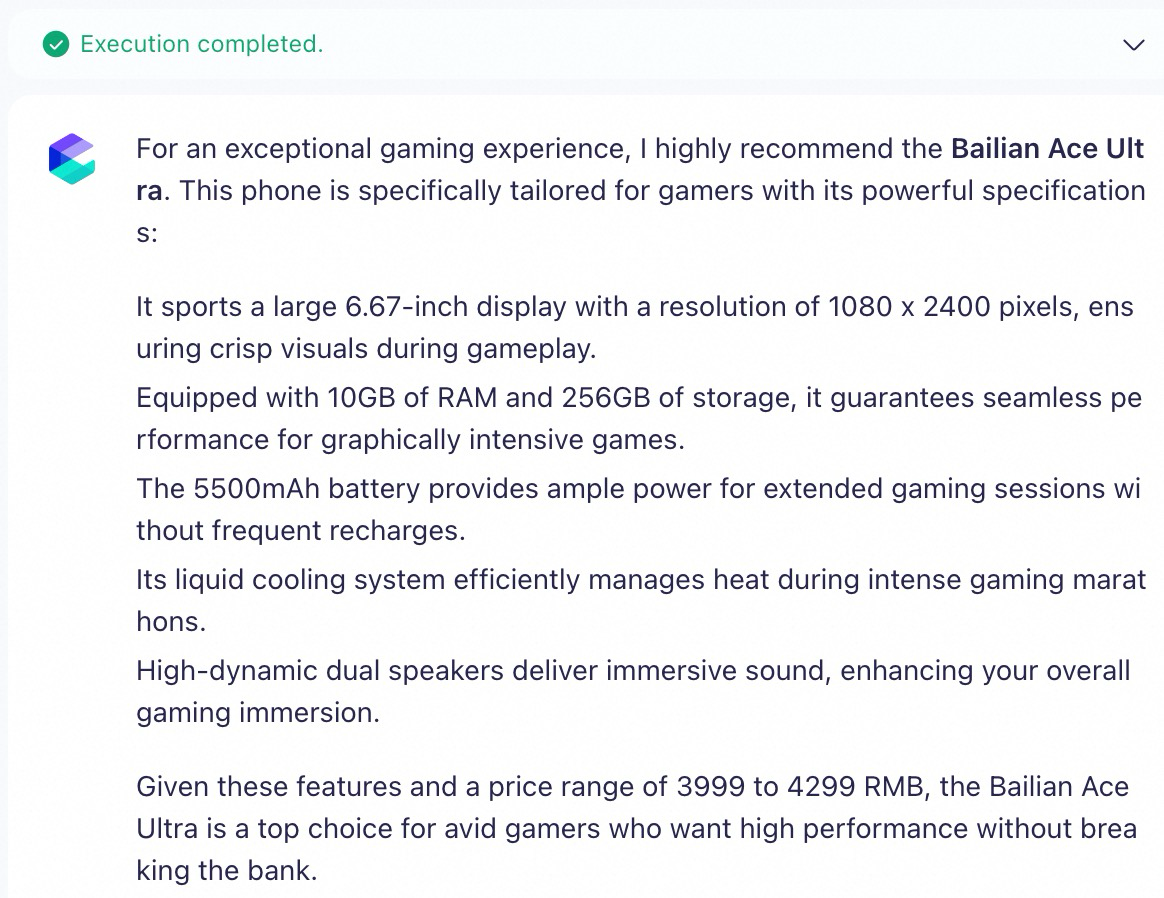The height and width of the screenshot is (898, 1164).
Task: Click the 'king the bank.' final line
Action: [x=226, y=871]
